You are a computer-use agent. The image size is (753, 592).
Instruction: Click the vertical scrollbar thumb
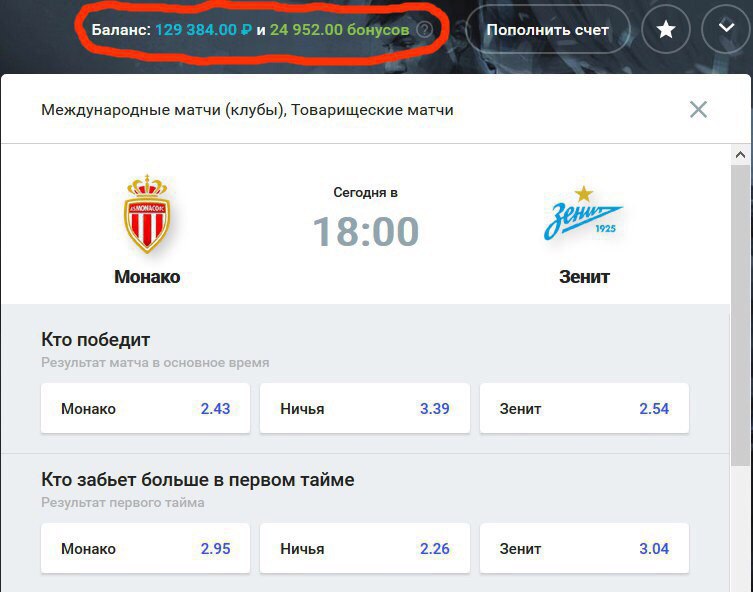coord(740,315)
